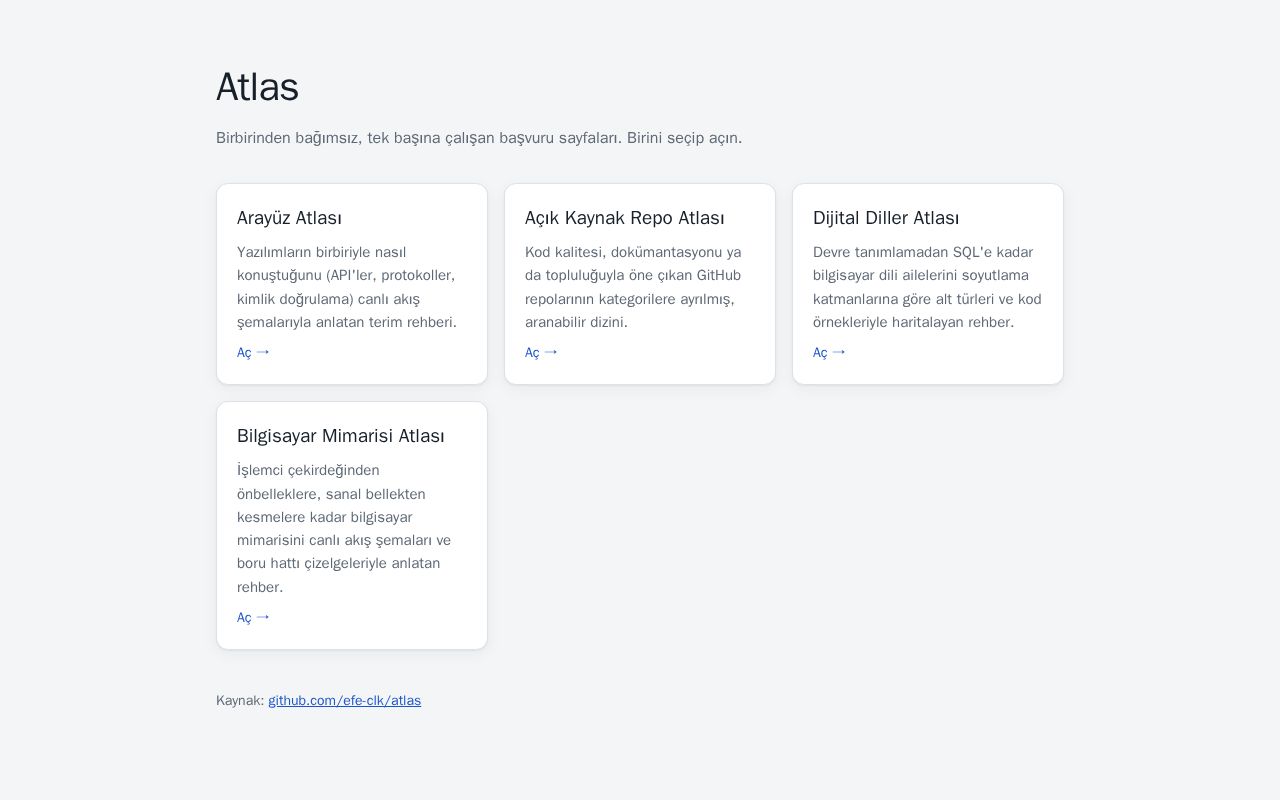Click 'Aç →' under Açık Kaynak Repo Atlası
1280x800 pixels.
[x=541, y=352]
